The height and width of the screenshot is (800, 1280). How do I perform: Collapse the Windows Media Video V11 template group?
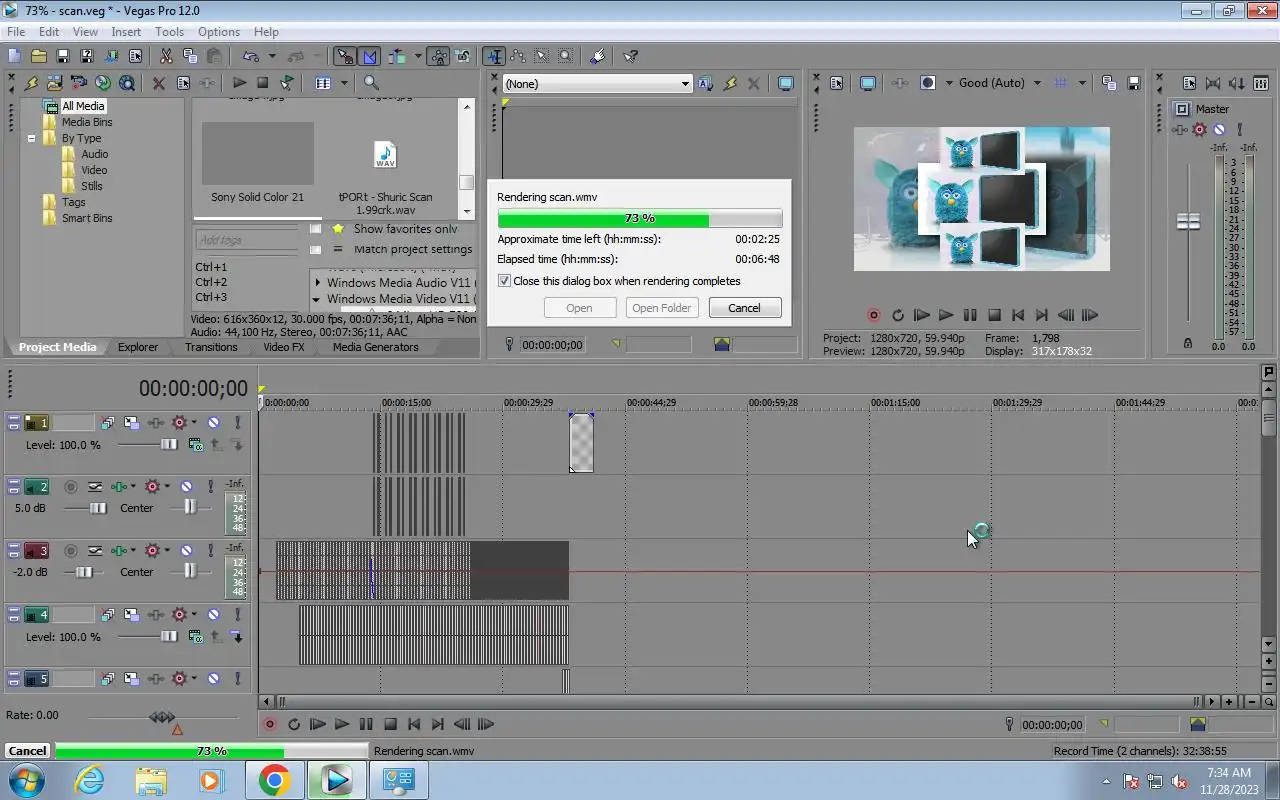[x=317, y=299]
